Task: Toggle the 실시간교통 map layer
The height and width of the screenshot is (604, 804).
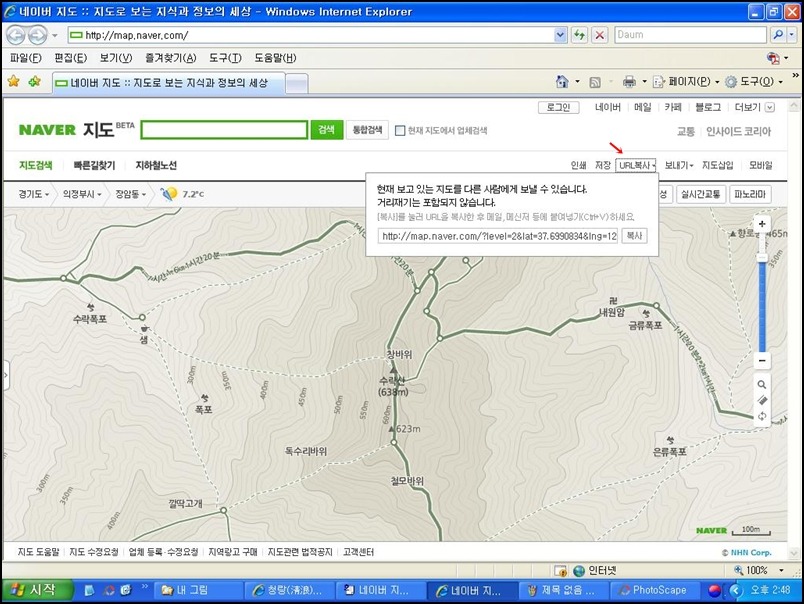Action: coord(700,194)
